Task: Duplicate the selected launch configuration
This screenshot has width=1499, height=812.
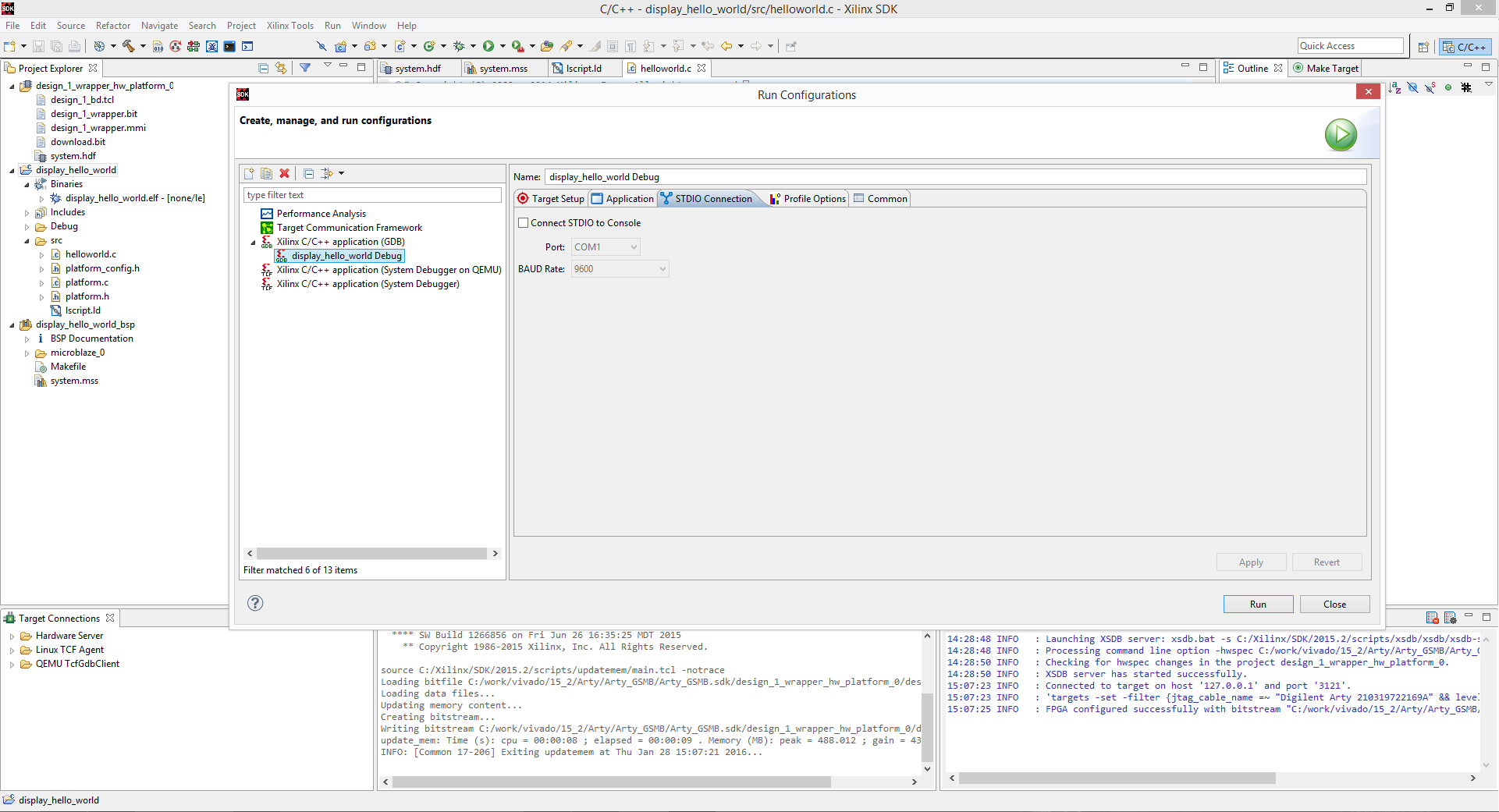Action: click(267, 173)
